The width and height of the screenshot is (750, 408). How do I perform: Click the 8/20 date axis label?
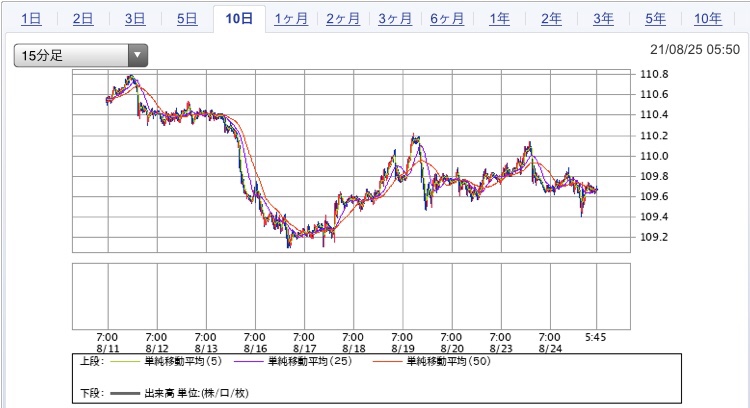click(x=452, y=349)
